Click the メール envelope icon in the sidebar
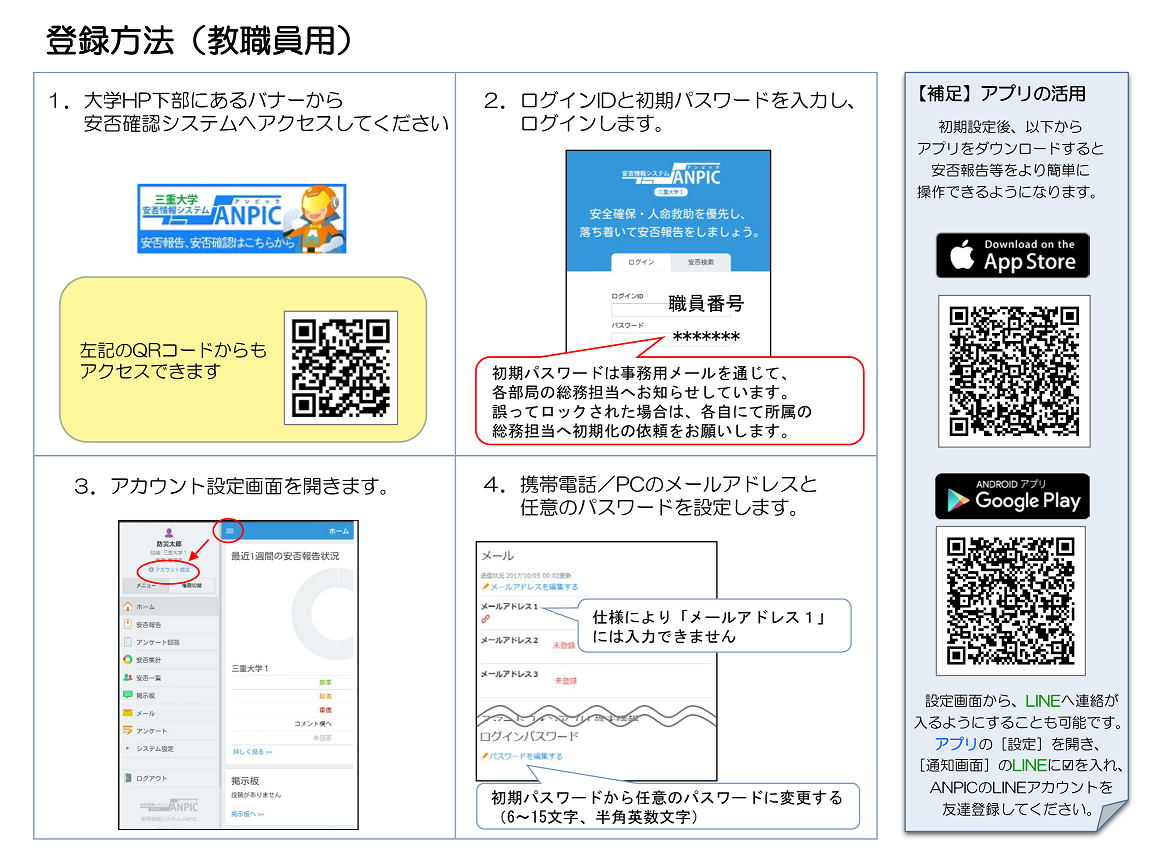This screenshot has width=1155, height=866. pos(127,713)
